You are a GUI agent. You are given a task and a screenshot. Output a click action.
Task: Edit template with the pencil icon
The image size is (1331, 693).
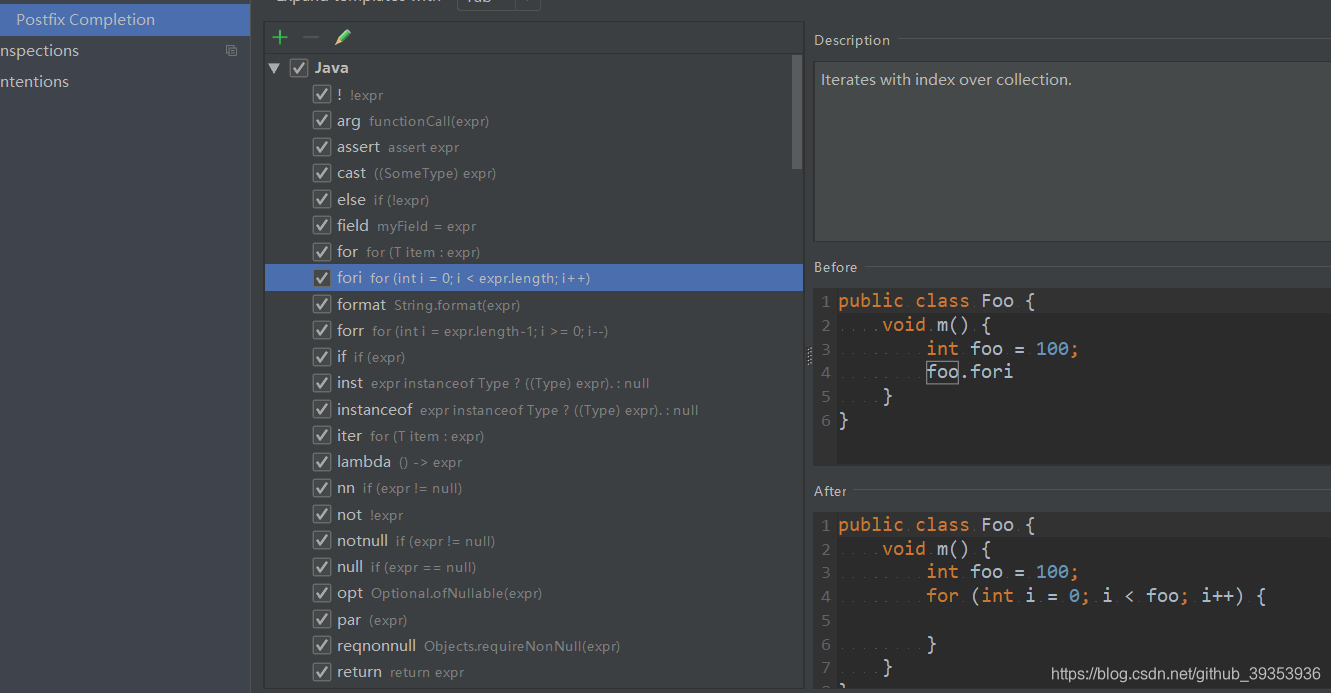342,37
